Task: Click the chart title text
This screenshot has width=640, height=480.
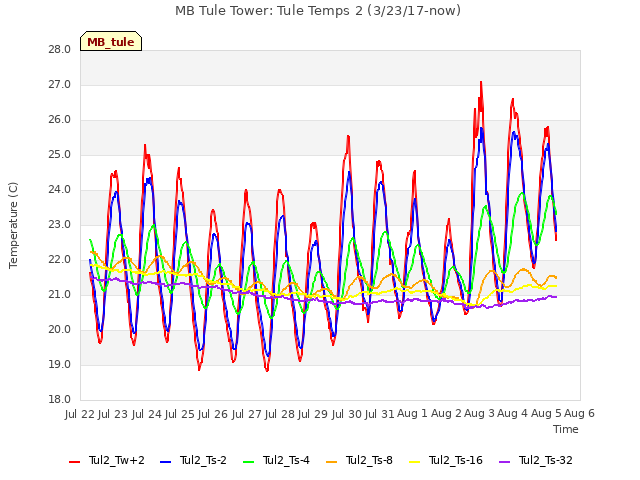Action: [318, 11]
